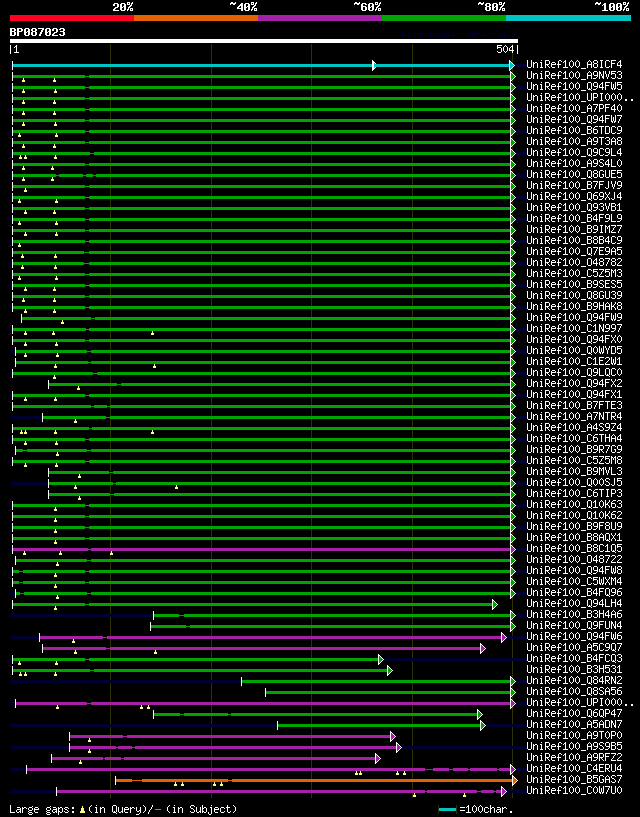Click the yellow gap marker under the A9T0P0 bar
This screenshot has width=640, height=817.
point(89,740)
